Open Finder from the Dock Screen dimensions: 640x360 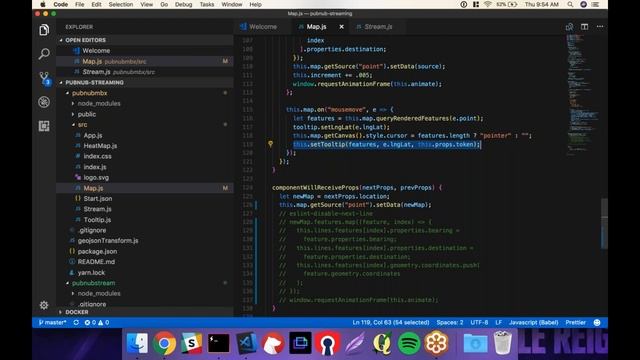click(x=137, y=343)
